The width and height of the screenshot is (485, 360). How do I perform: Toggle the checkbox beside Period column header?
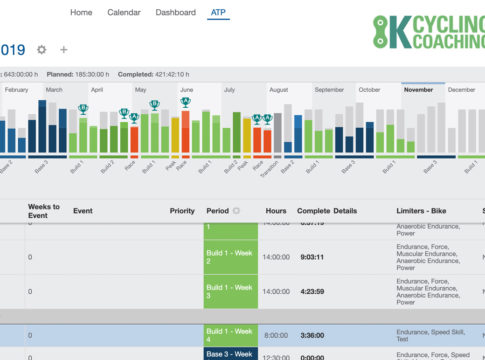tap(236, 211)
